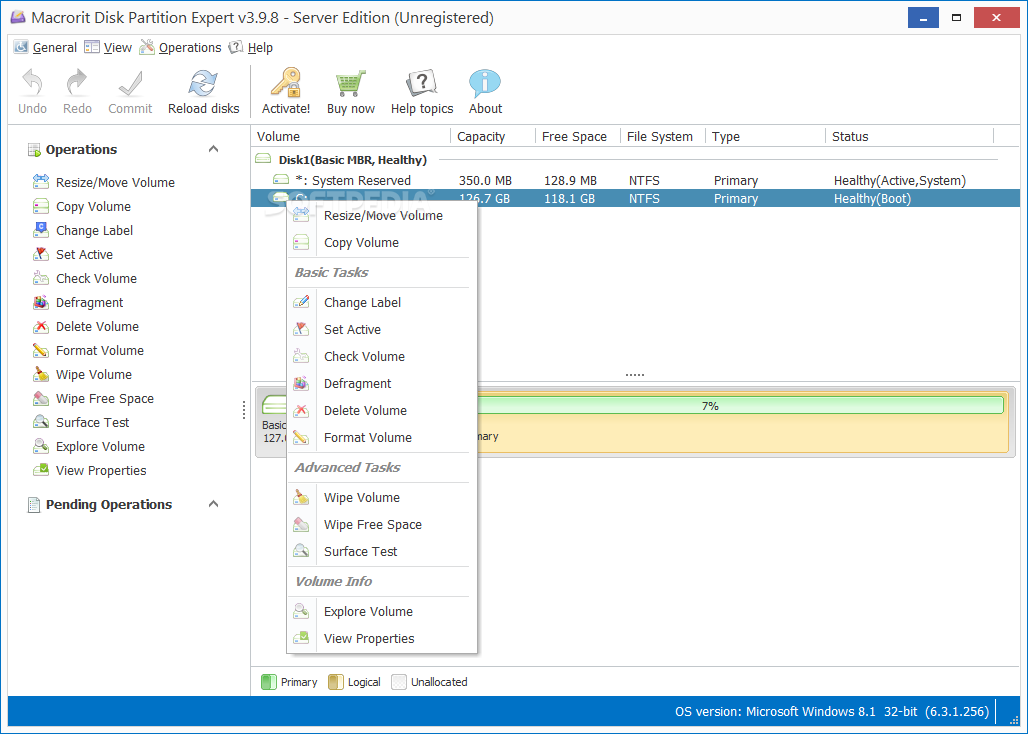Sort by the Type column header
This screenshot has height=734, width=1028.
point(765,136)
